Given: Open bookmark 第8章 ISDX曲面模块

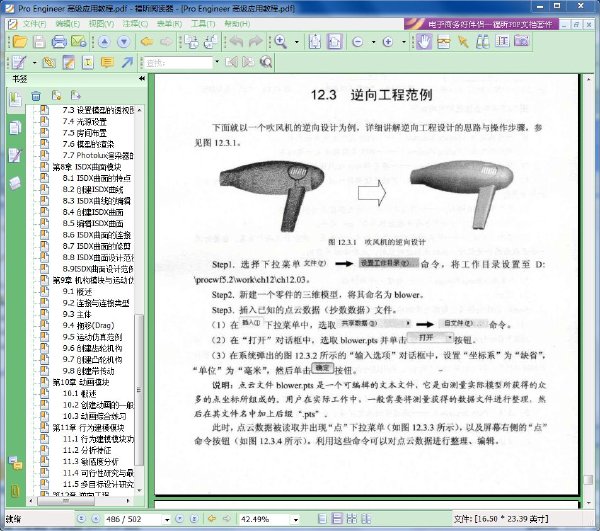Looking at the screenshot, I should pos(87,167).
